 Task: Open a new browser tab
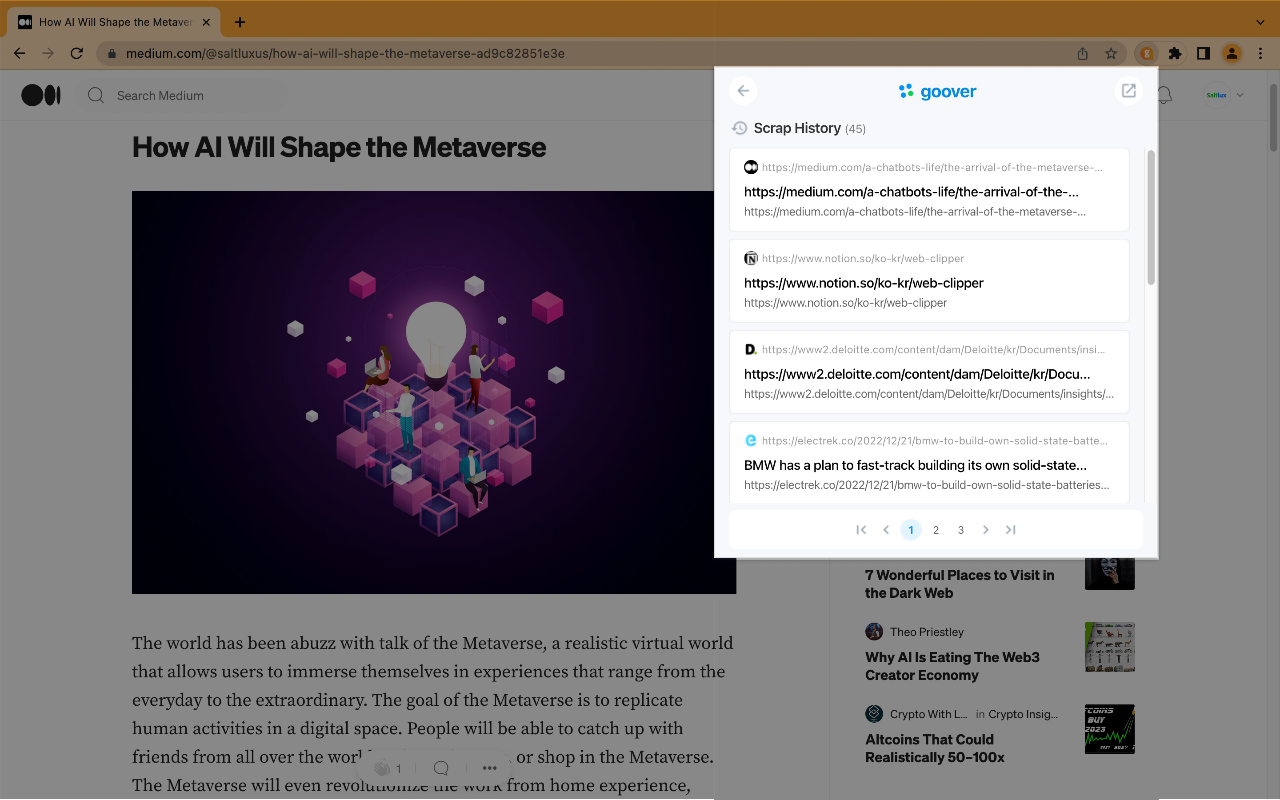point(240,22)
